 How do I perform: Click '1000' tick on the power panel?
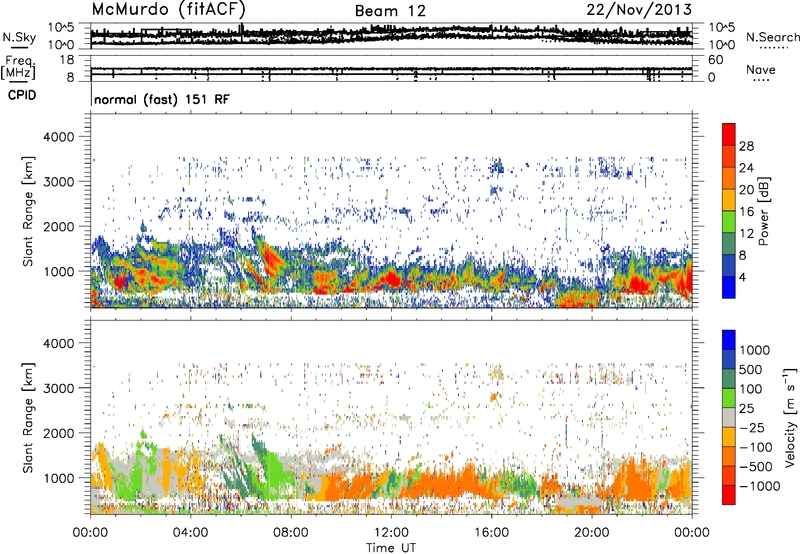click(x=58, y=271)
